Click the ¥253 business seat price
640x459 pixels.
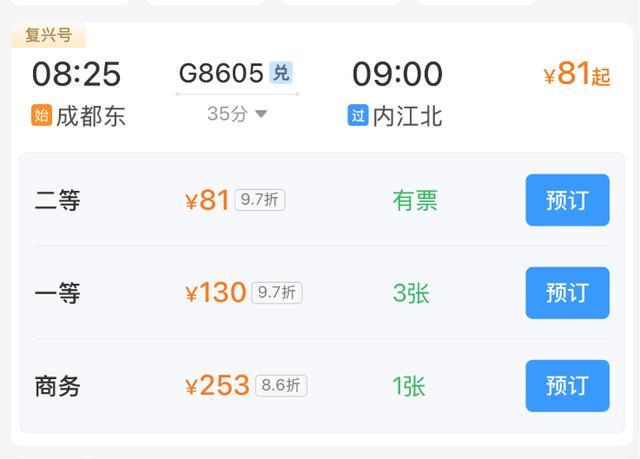[x=218, y=386]
